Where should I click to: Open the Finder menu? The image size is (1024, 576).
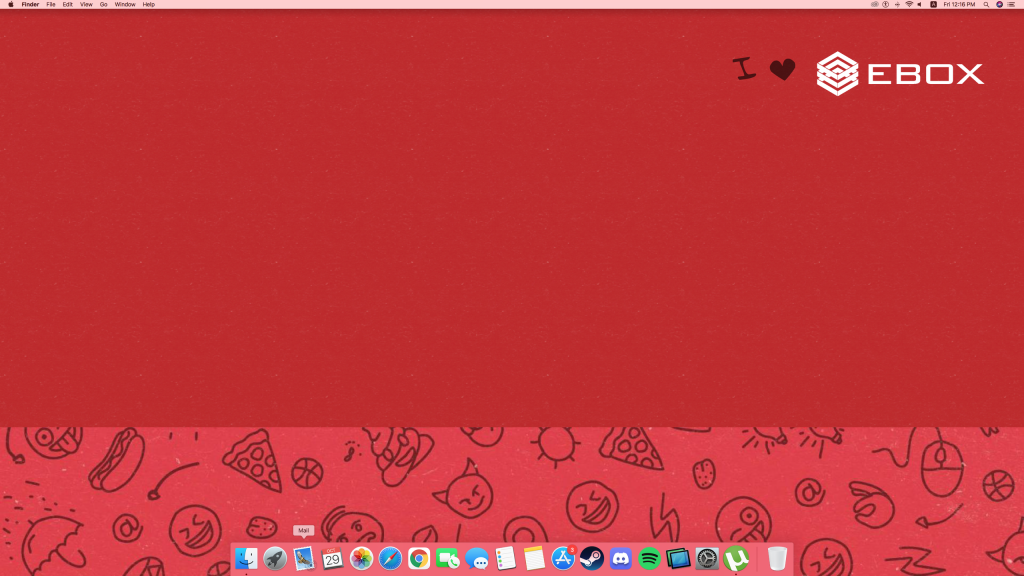30,5
